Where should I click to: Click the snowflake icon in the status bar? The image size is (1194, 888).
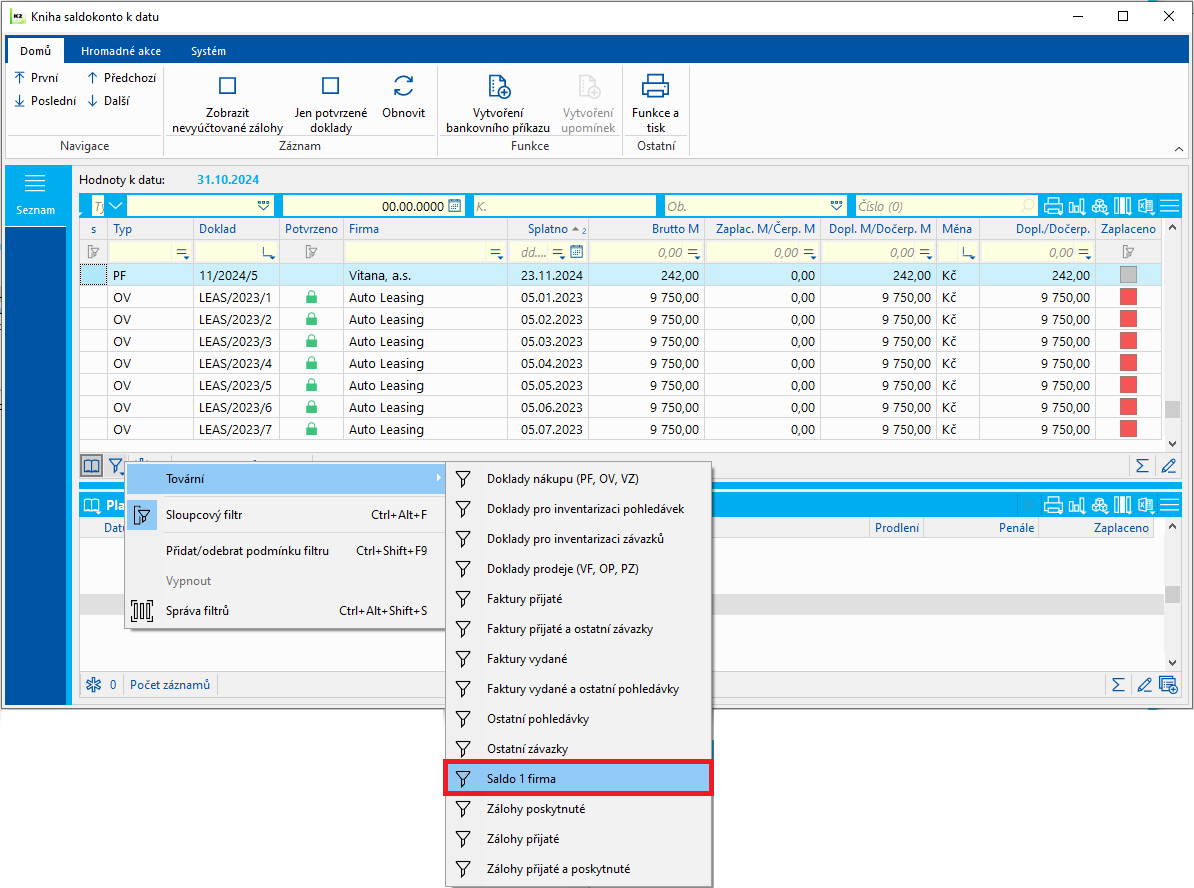click(93, 685)
